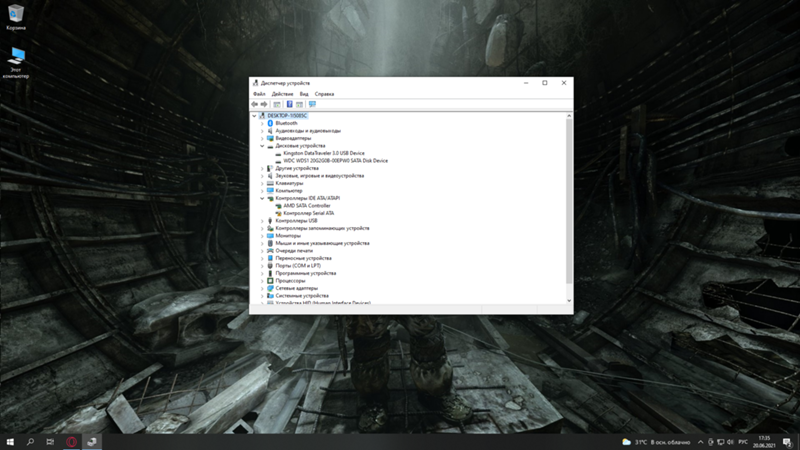
Task: Click the Сетевые адаптеры icon
Action: [x=270, y=288]
